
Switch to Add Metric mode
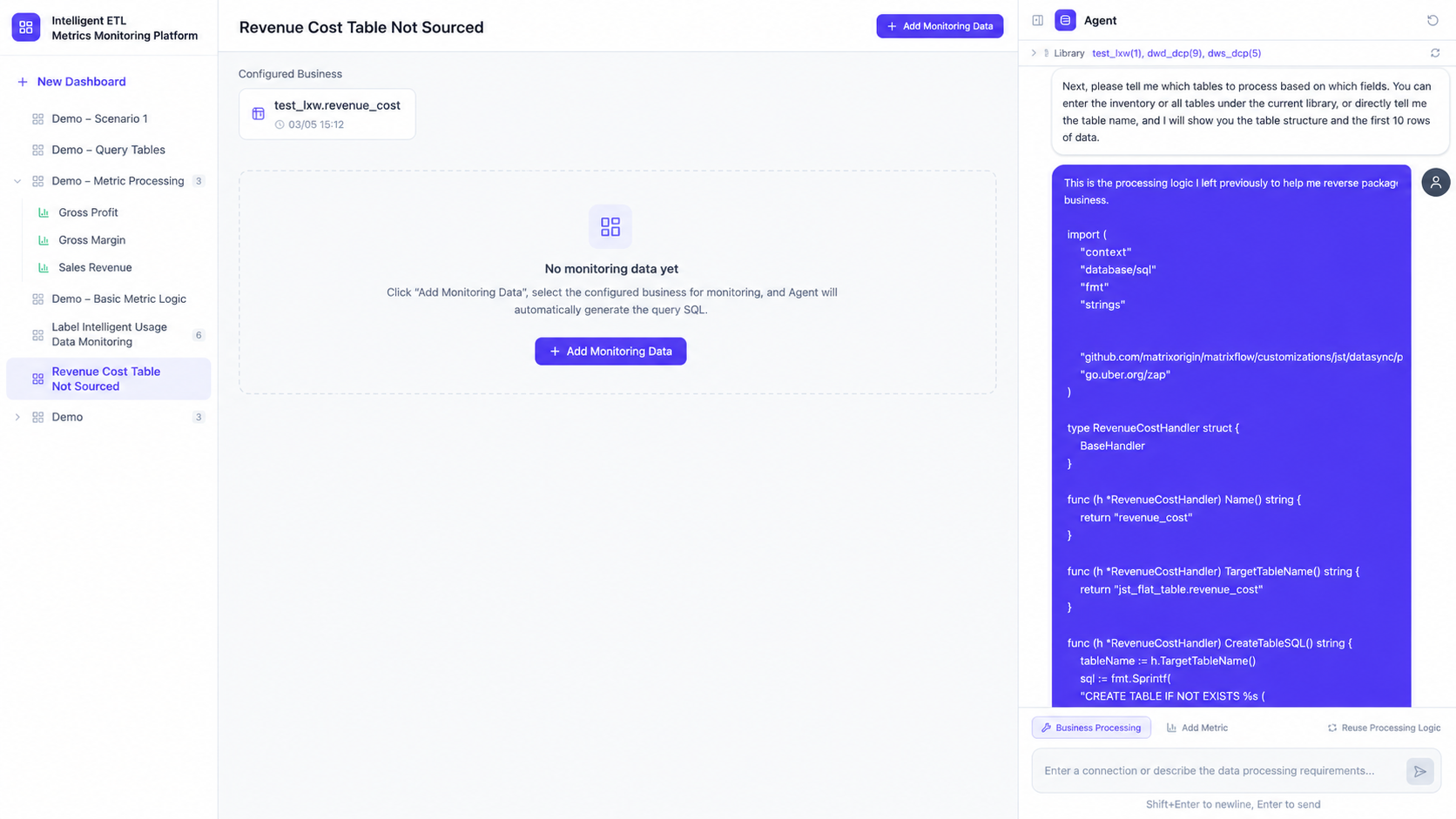1196,728
